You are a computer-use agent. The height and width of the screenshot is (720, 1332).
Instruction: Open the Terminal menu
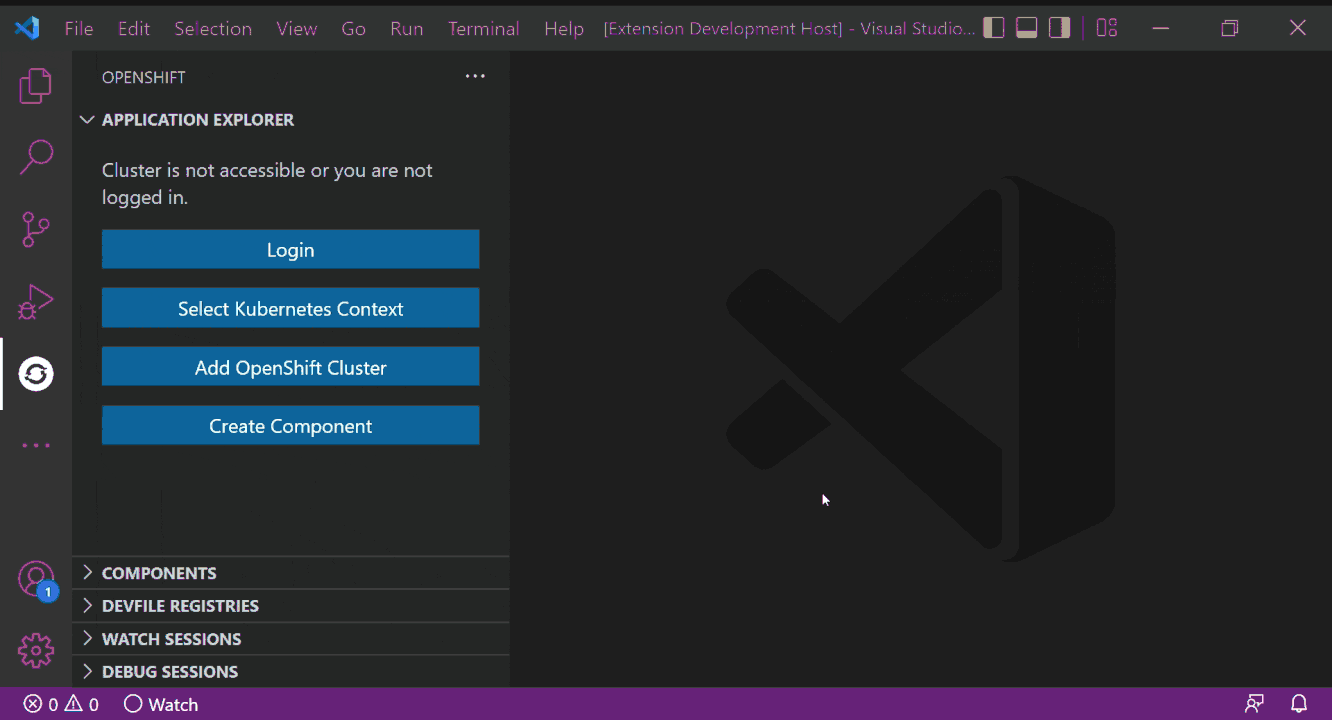click(x=483, y=29)
